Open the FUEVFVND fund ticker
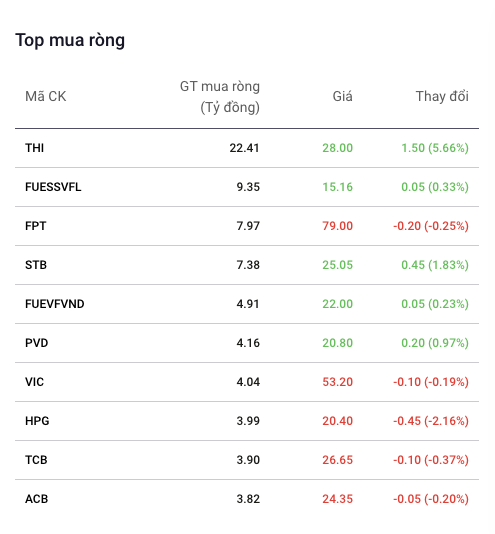This screenshot has height=534, width=495. pos(55,304)
